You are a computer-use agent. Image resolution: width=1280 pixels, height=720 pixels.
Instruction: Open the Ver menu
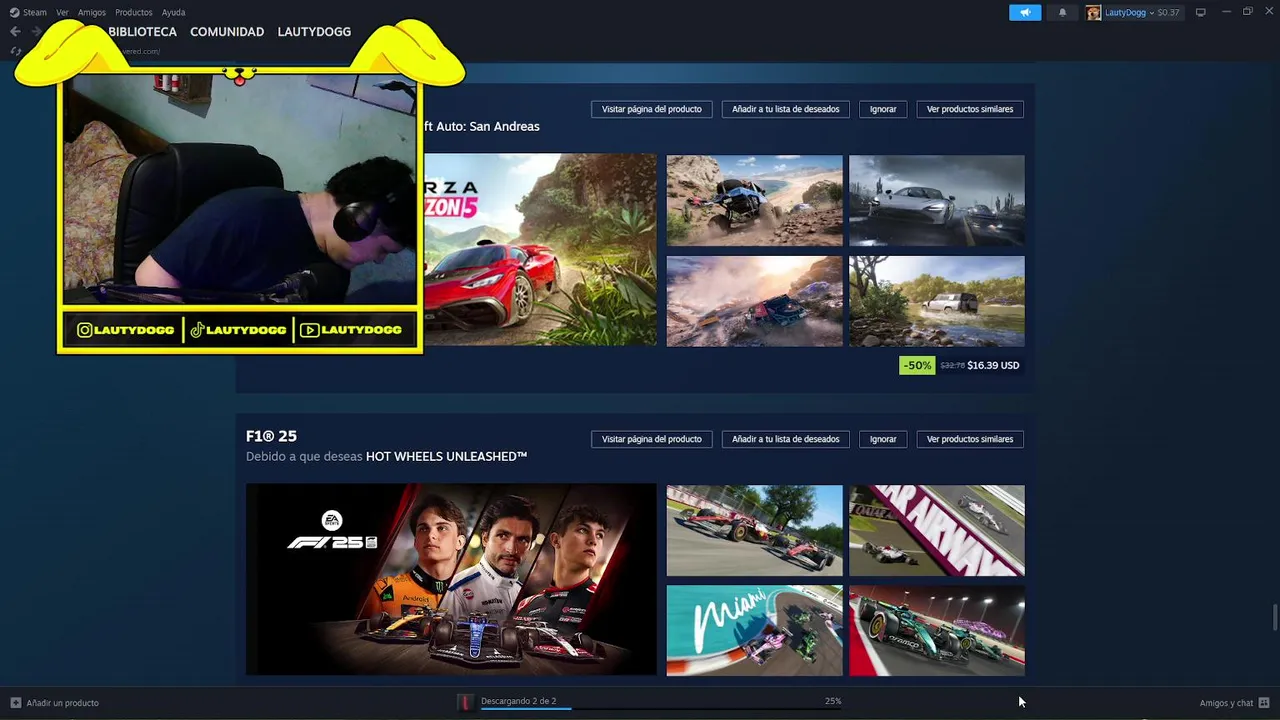(x=62, y=12)
